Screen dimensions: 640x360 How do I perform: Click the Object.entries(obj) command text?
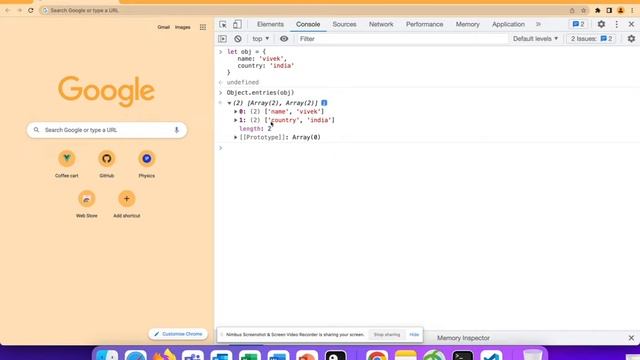tap(260, 93)
